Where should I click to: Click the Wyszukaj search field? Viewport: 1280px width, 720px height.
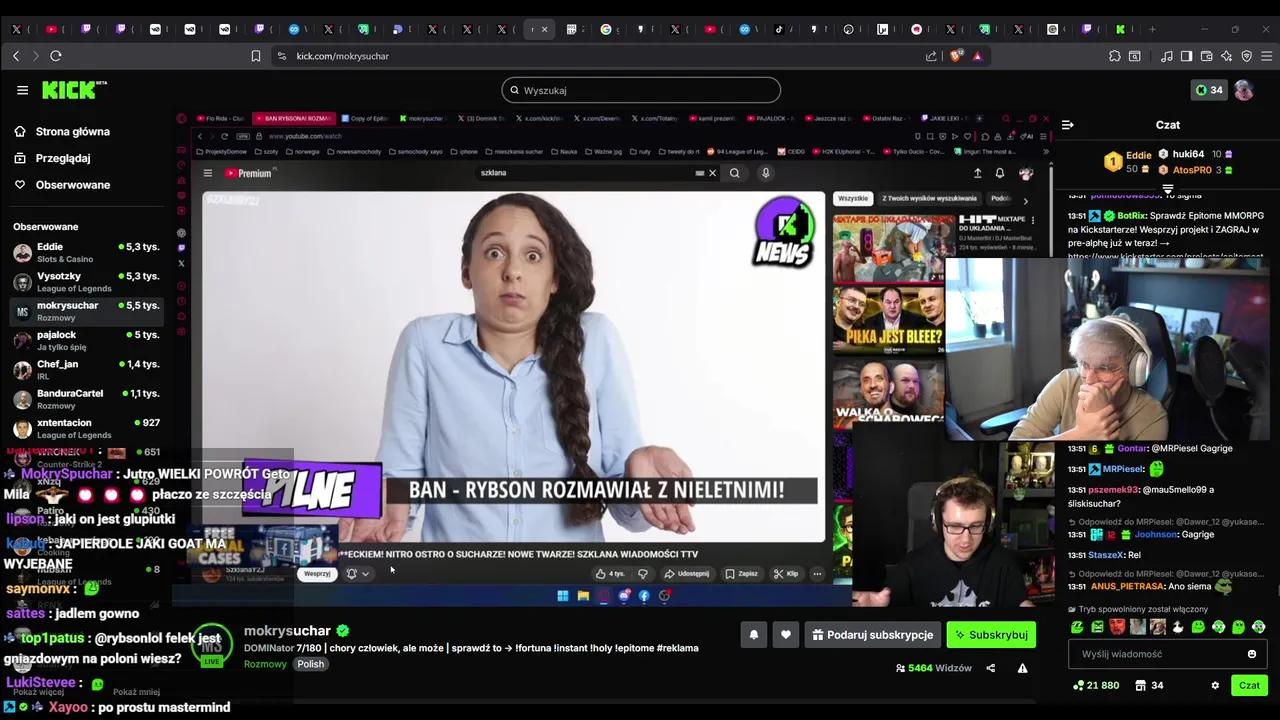pyautogui.click(x=641, y=90)
